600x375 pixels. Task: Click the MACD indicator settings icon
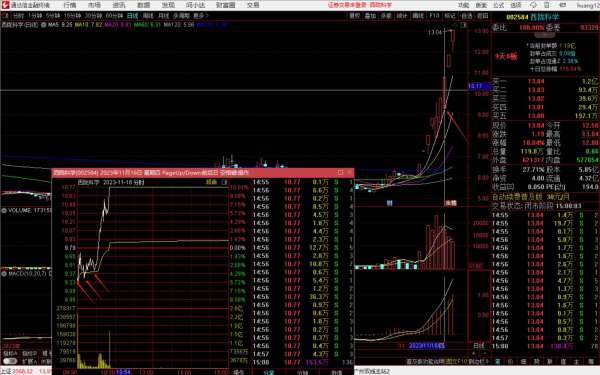pyautogui.click(x=4, y=274)
